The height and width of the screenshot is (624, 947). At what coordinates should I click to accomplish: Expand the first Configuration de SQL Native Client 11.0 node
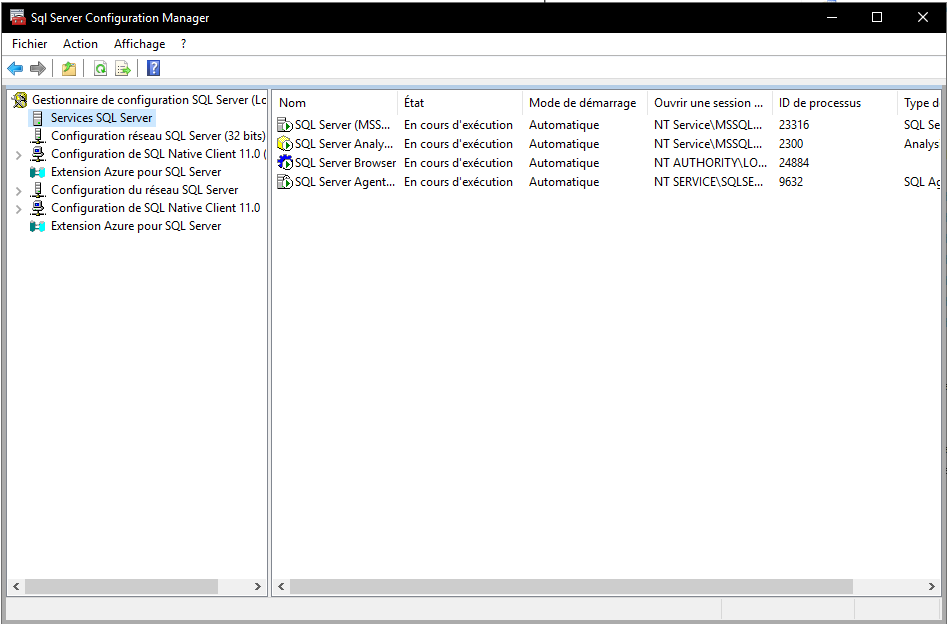point(19,155)
